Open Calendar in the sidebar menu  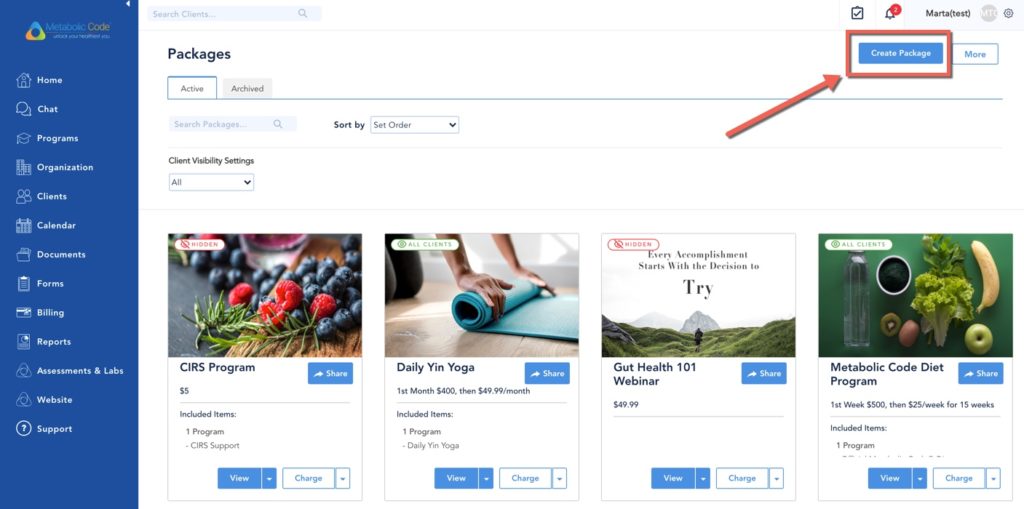[x=56, y=225]
